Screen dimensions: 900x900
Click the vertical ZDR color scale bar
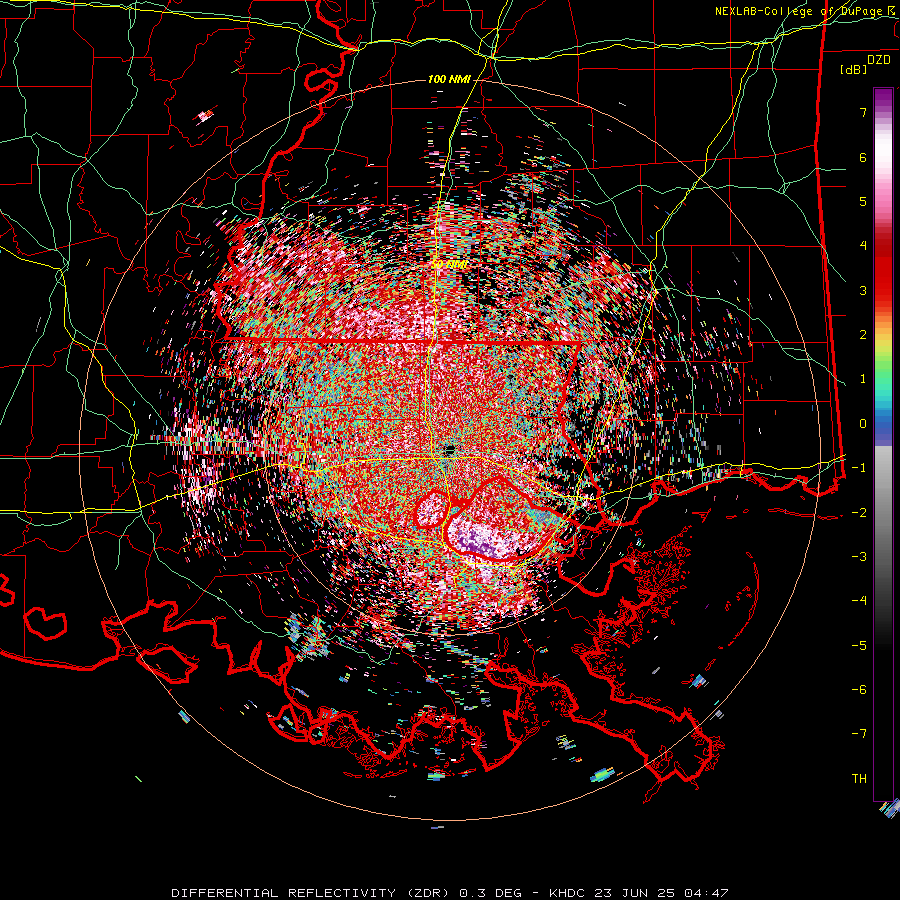pos(883,444)
